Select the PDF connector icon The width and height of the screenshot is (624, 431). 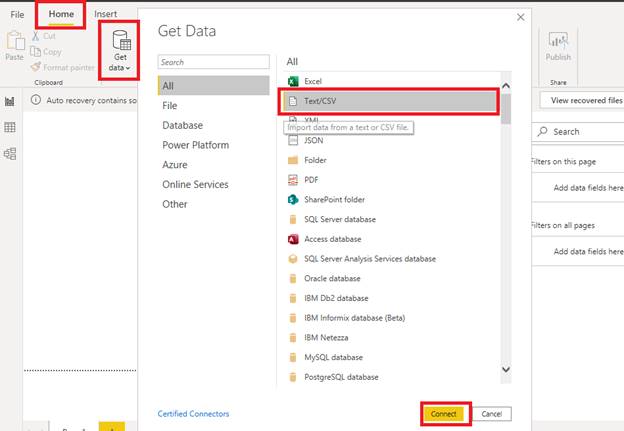[293, 180]
